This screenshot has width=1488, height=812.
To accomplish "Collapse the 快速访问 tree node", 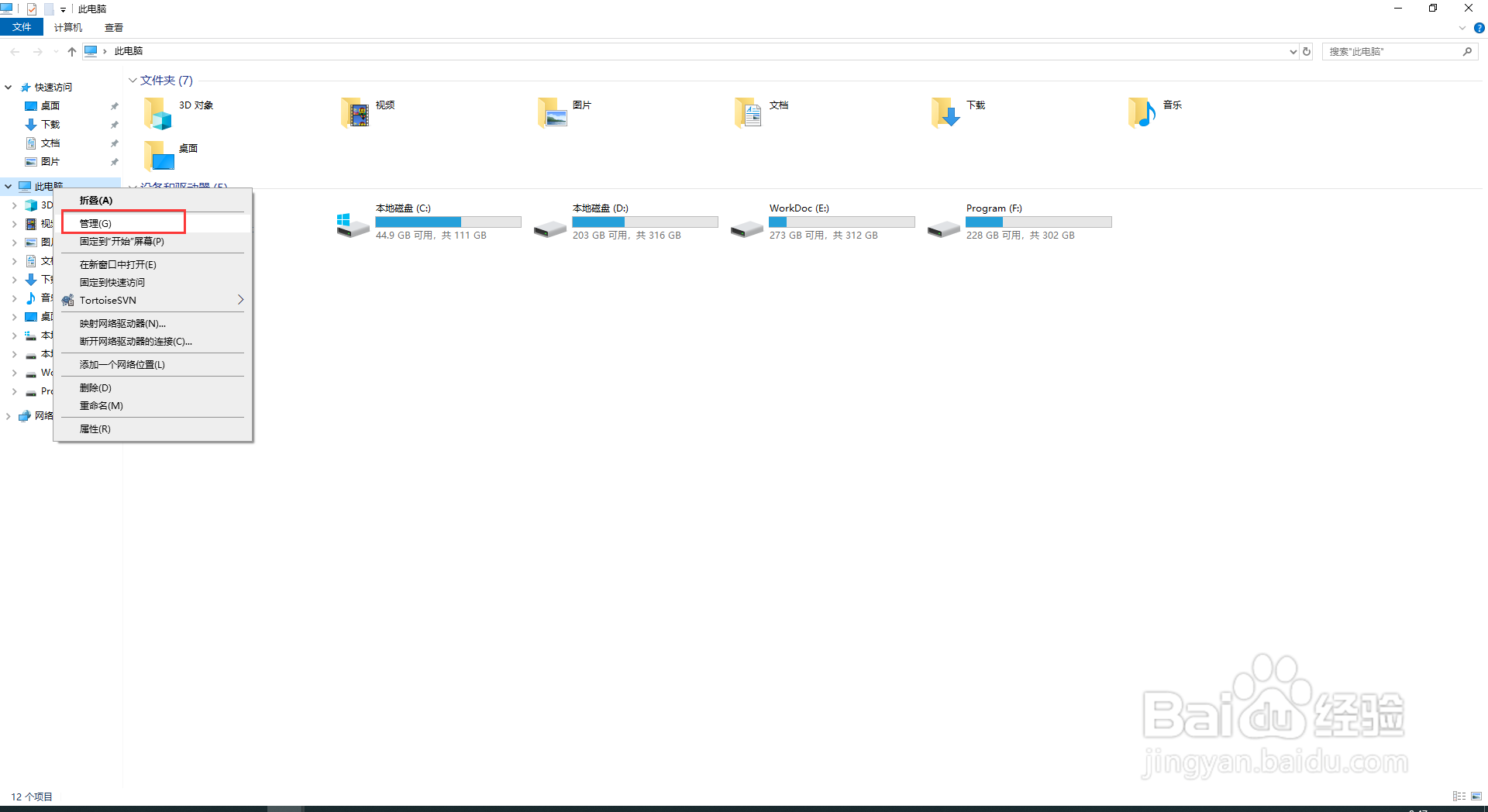I will pos(9,88).
